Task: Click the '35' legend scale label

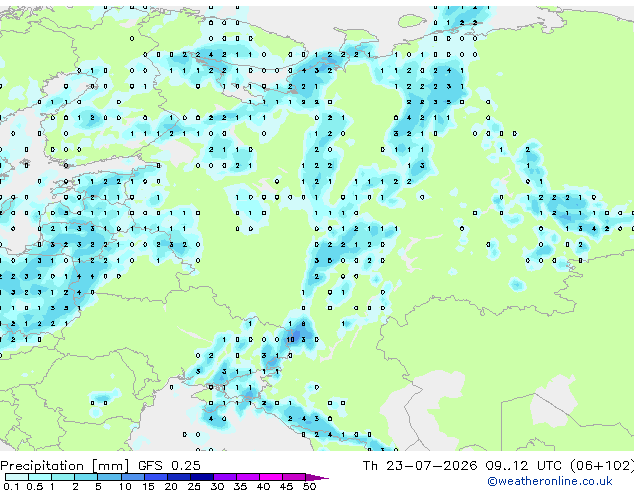Action: click(x=240, y=486)
